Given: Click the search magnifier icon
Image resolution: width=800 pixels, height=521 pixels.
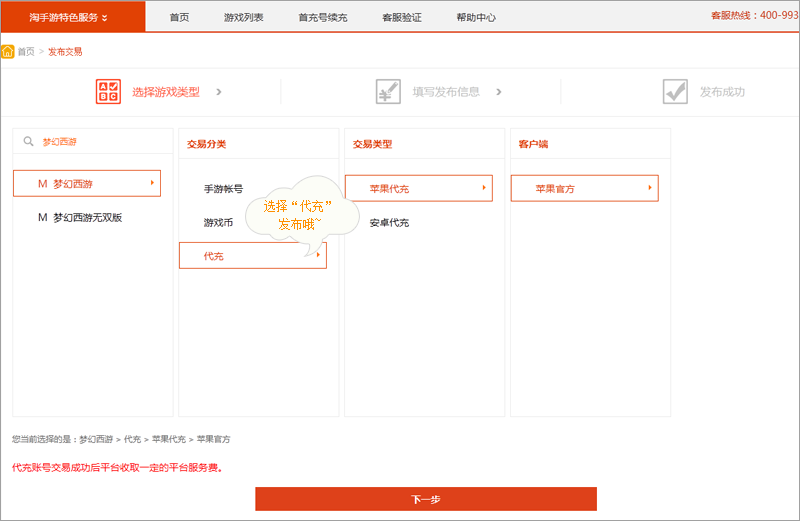Looking at the screenshot, I should 29,142.
